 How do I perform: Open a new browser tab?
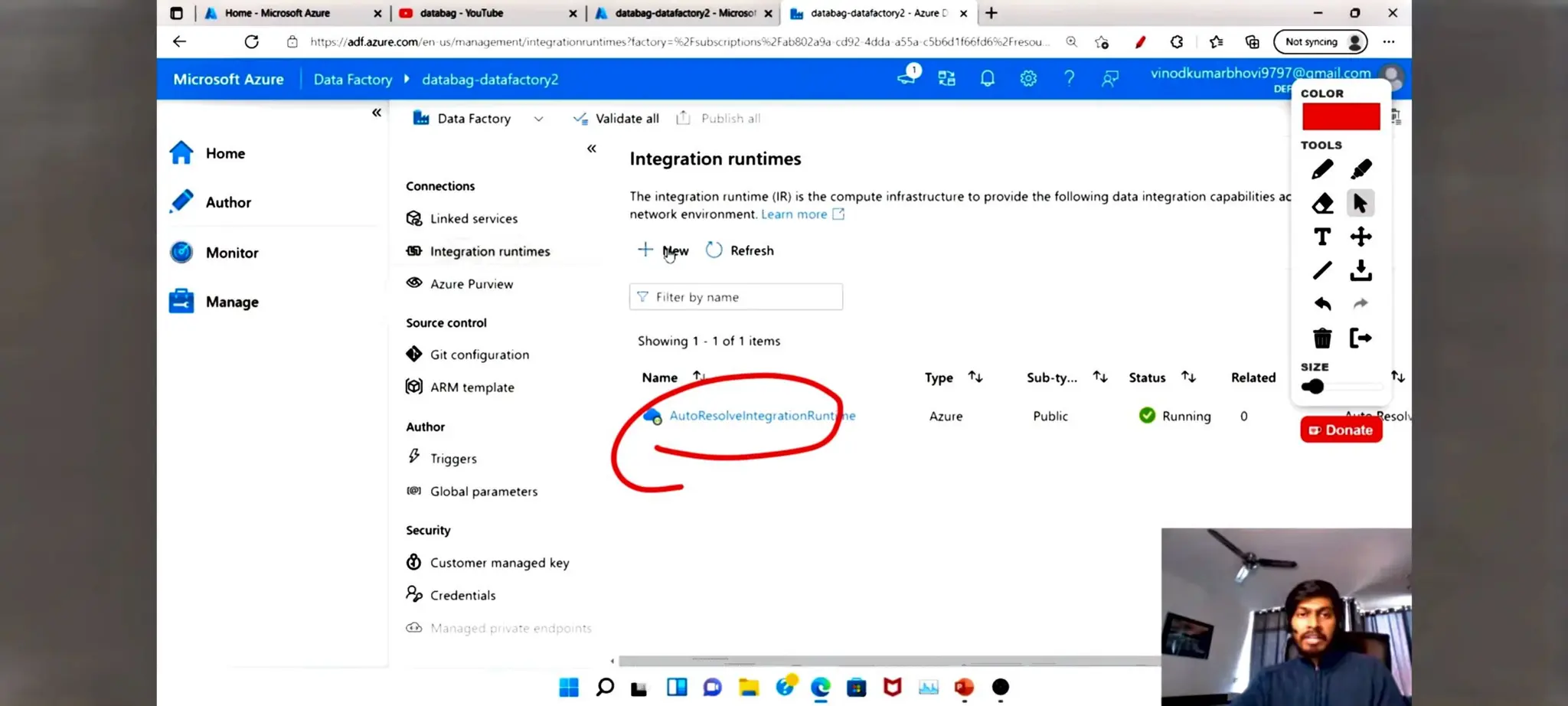tap(991, 13)
